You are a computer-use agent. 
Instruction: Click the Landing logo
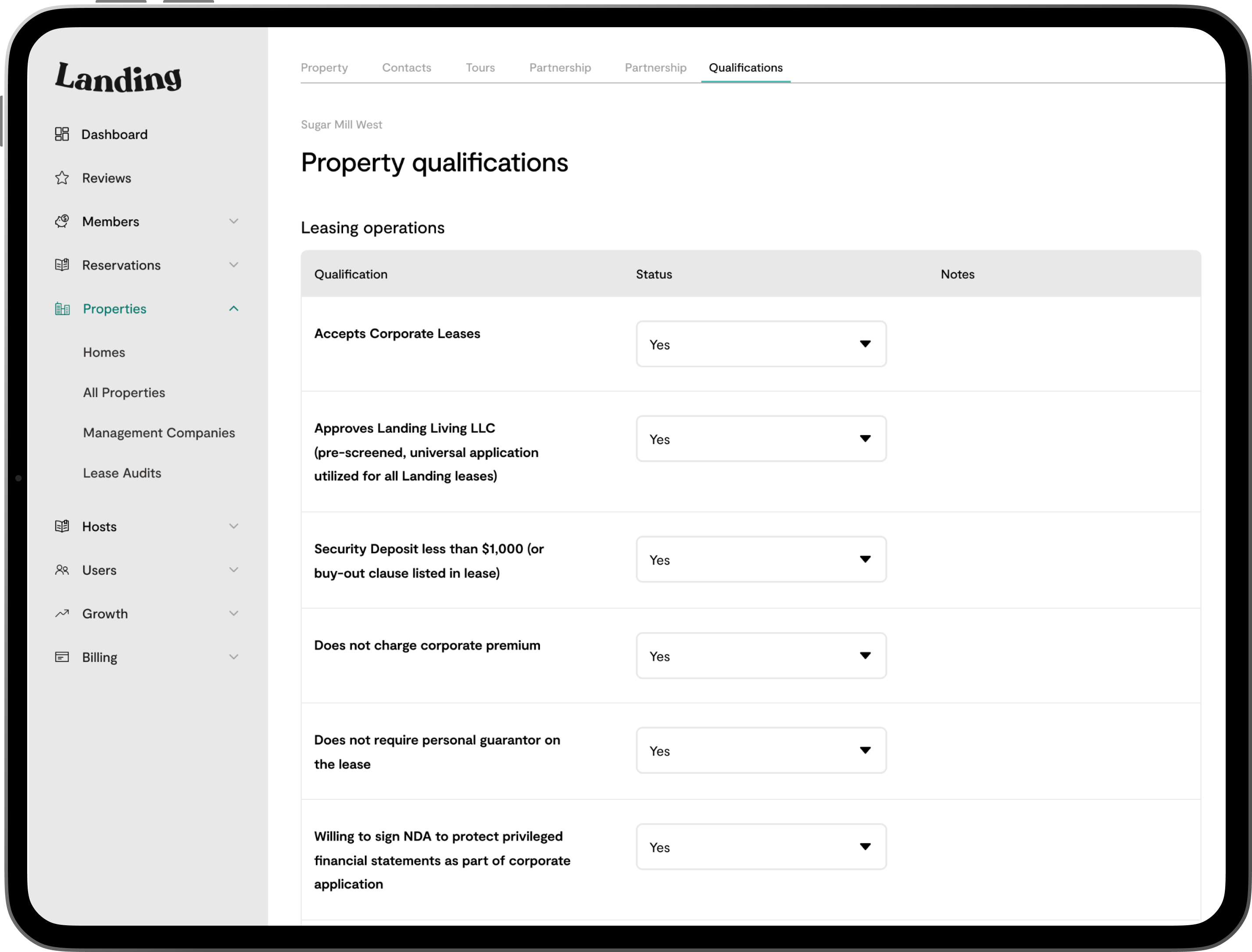coord(118,78)
